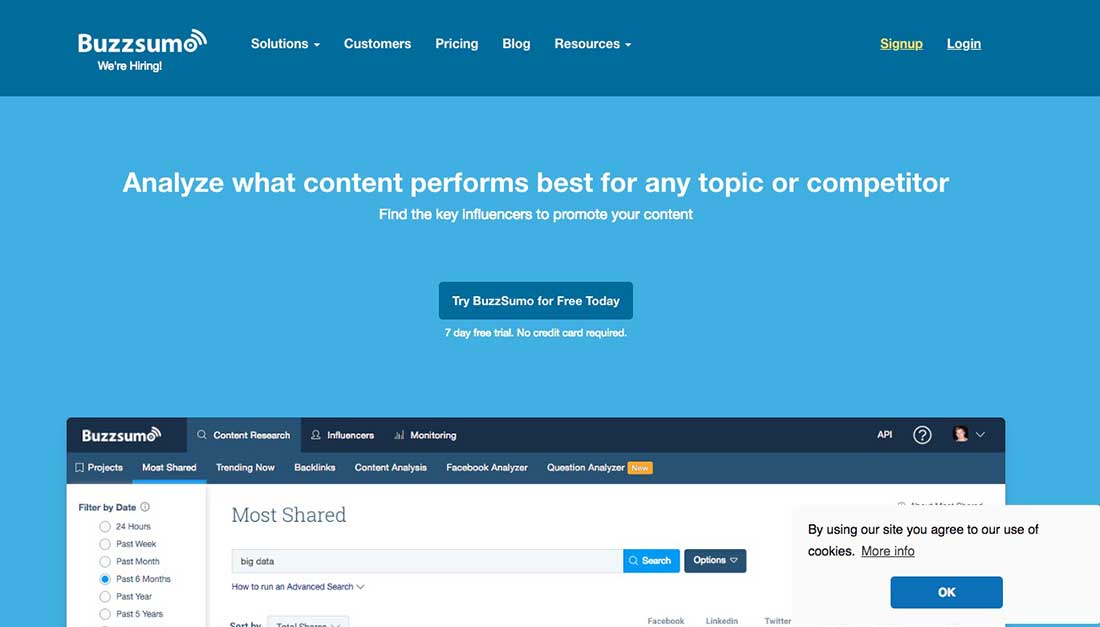The width and height of the screenshot is (1100, 627).
Task: Expand the Resources dropdown menu
Action: pyautogui.click(x=593, y=43)
